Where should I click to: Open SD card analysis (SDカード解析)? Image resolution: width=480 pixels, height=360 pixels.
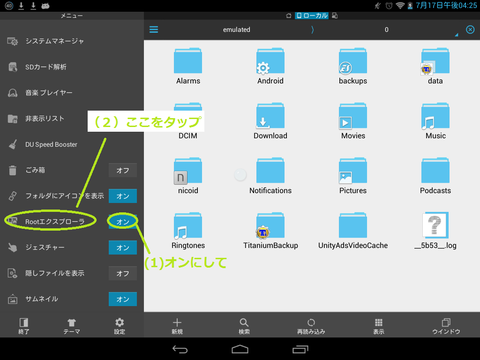click(x=72, y=67)
